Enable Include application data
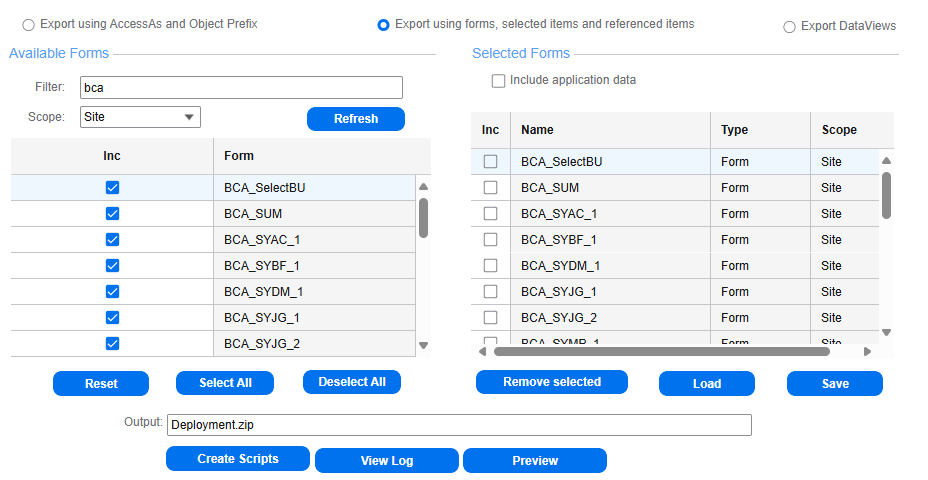 coord(498,81)
